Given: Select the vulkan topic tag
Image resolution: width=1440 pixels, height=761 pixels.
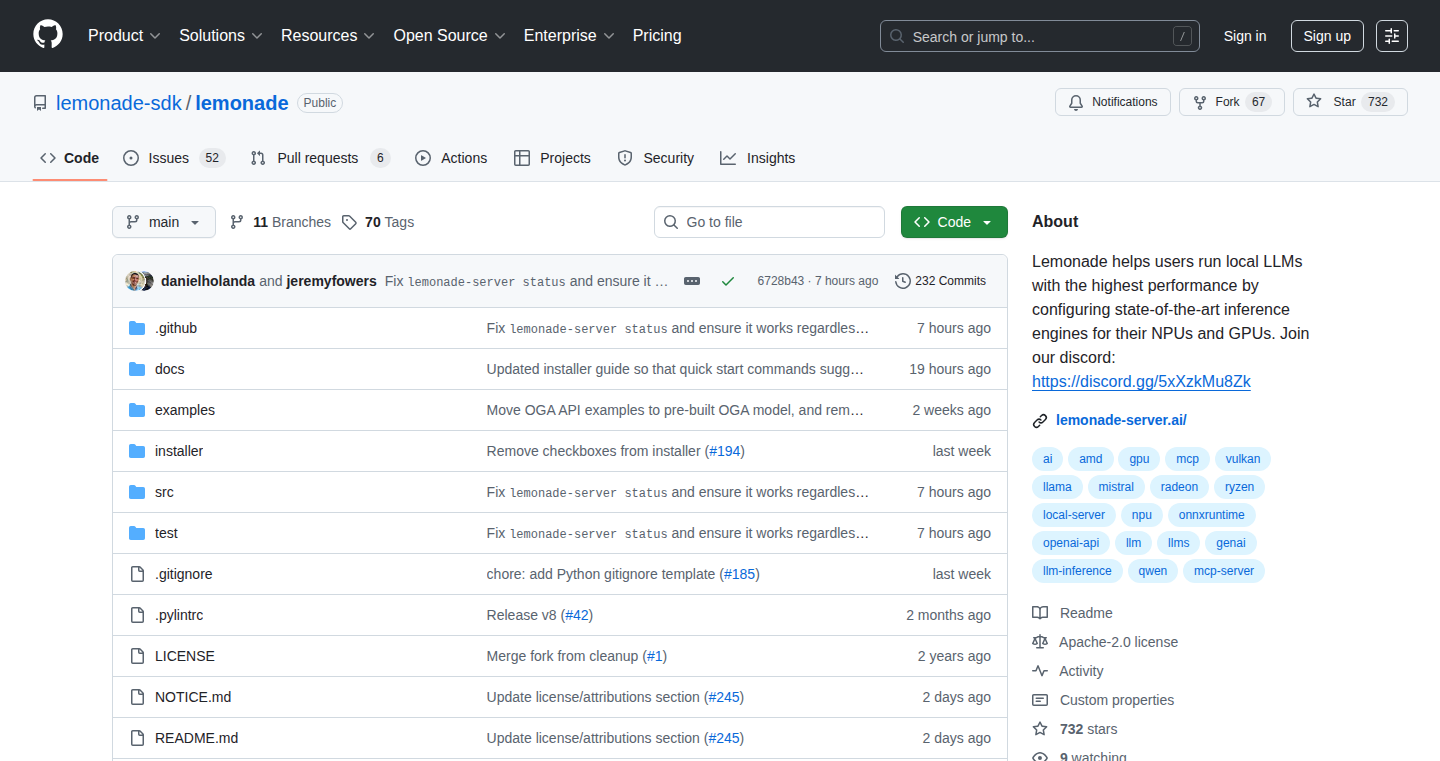Looking at the screenshot, I should (1243, 459).
